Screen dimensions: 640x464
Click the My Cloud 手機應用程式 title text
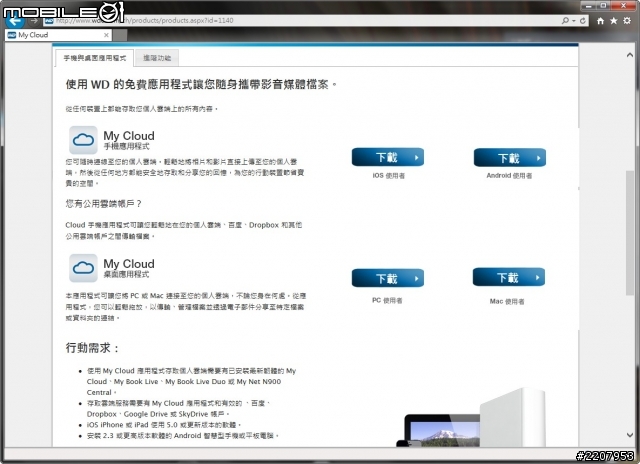click(129, 140)
